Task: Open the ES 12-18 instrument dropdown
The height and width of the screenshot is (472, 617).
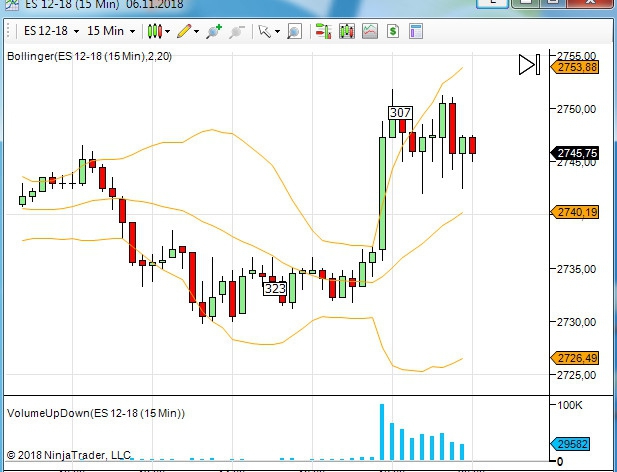Action: pos(51,31)
